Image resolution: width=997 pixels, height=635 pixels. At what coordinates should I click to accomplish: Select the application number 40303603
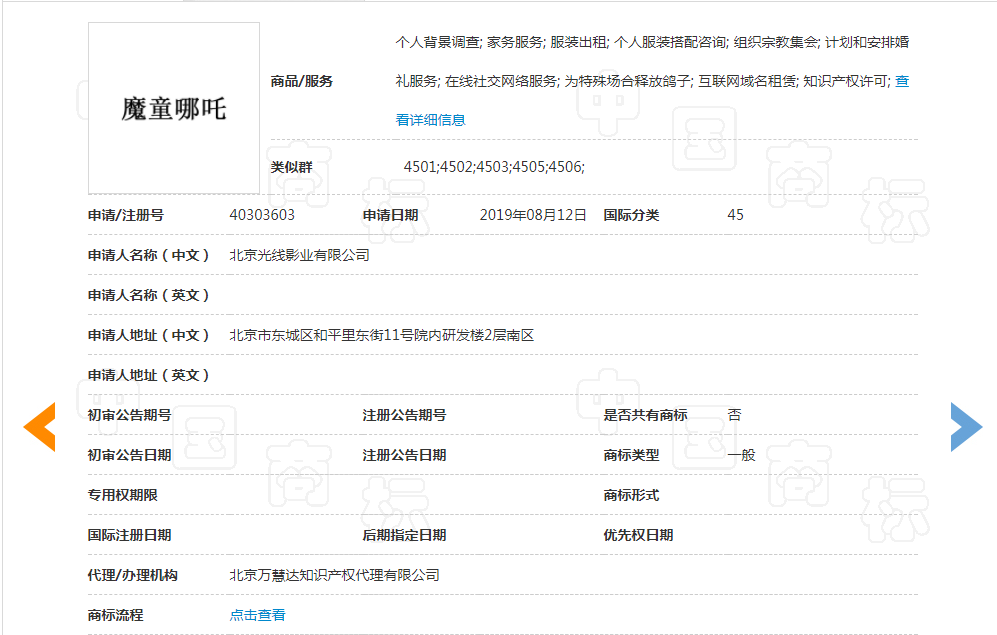(x=262, y=215)
